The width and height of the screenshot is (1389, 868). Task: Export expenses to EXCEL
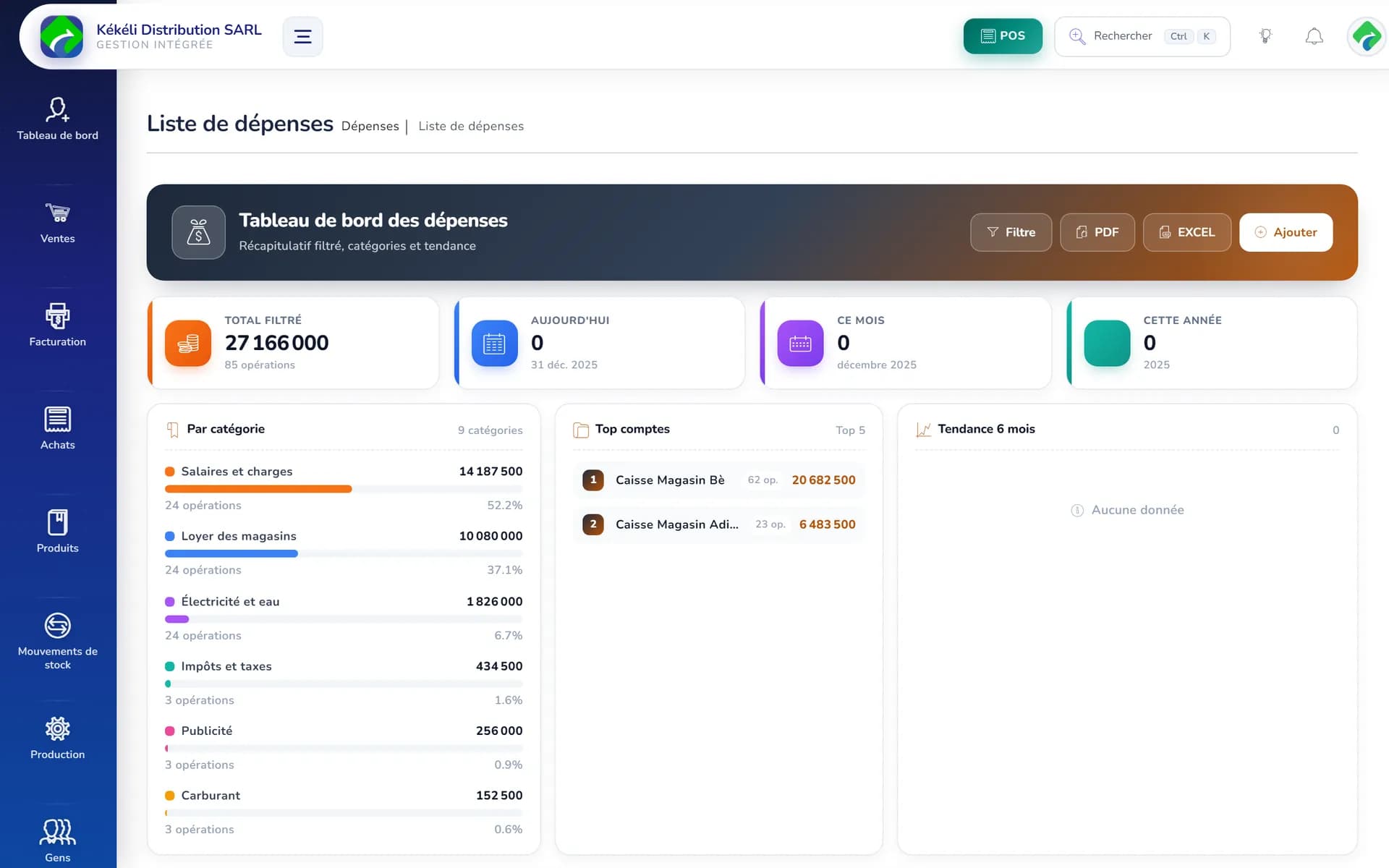point(1186,232)
